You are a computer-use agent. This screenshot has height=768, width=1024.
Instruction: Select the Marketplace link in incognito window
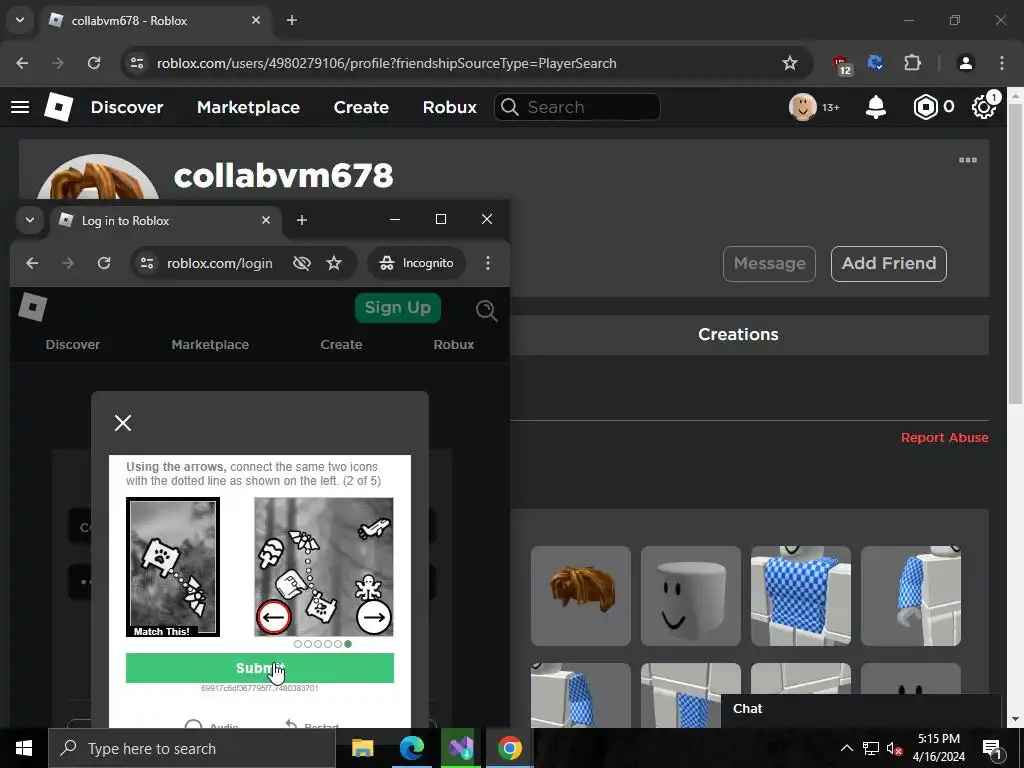[210, 345]
